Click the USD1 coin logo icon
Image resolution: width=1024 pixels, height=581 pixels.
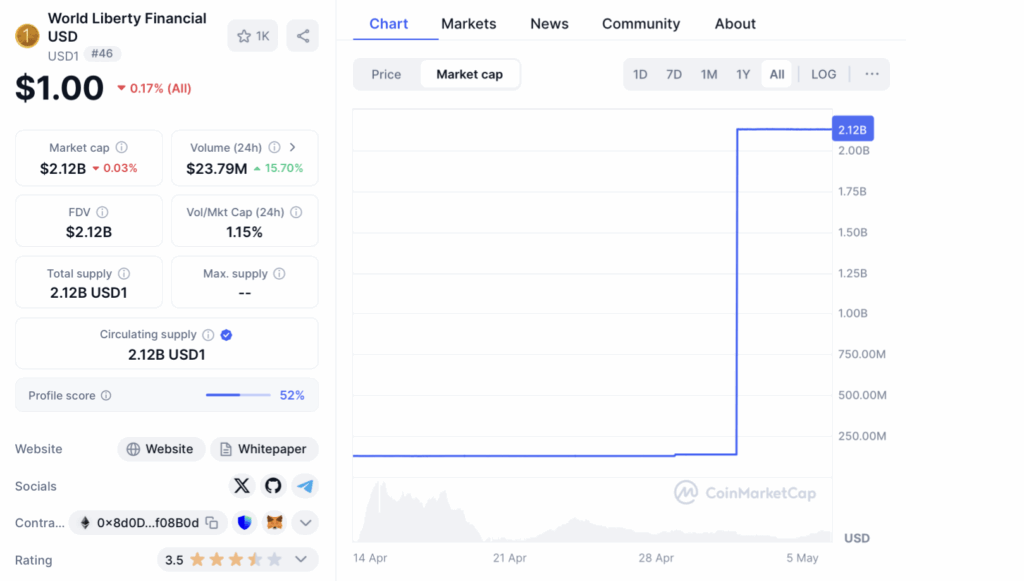click(27, 36)
